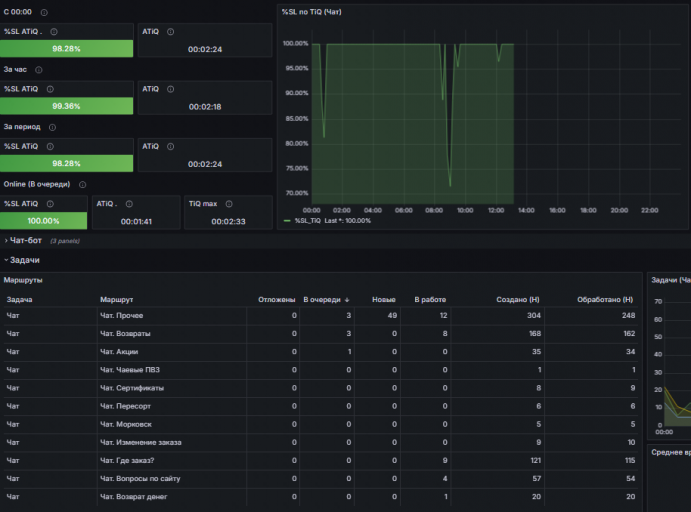Click info icon next to "С 00:00"
This screenshot has width=691, height=512.
[44, 12]
